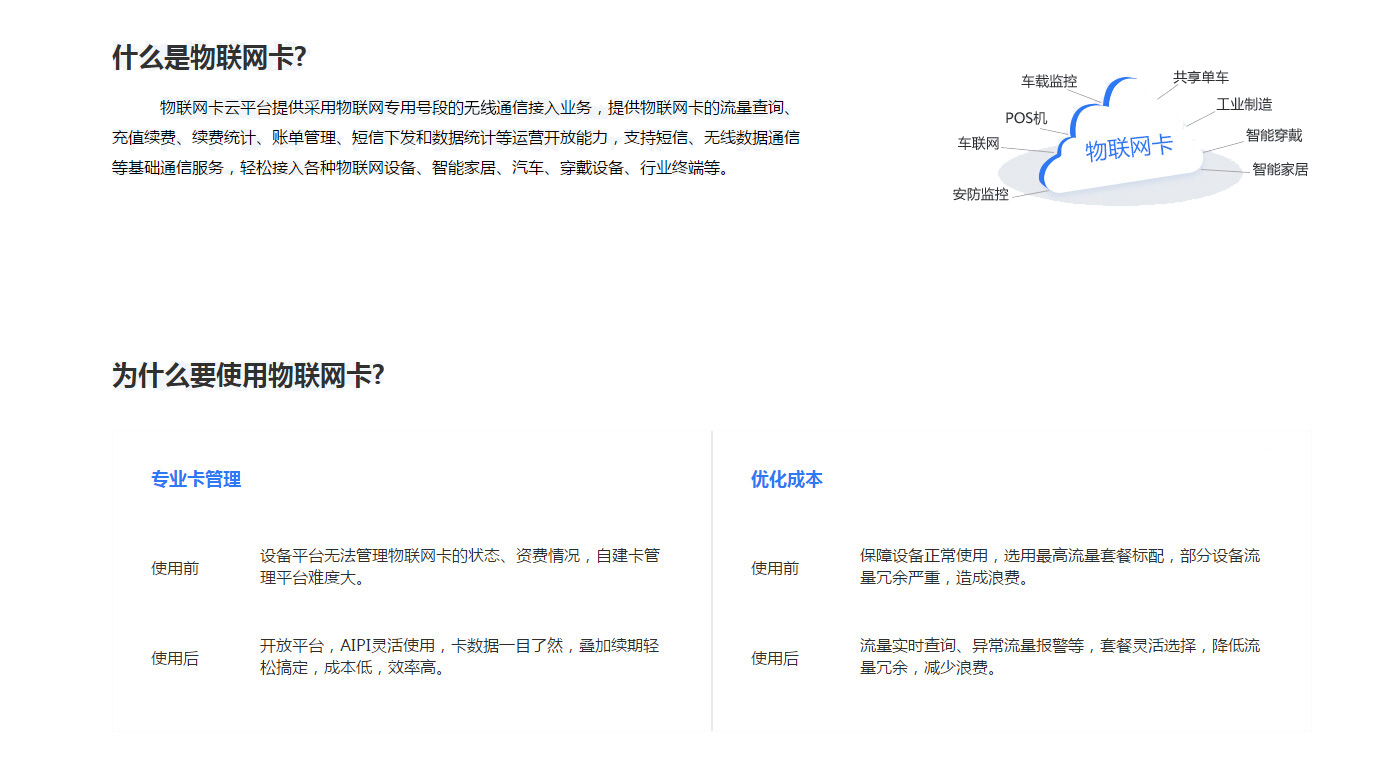Click the text beginning 开放平台，AIPI灵活使用

coord(459,656)
